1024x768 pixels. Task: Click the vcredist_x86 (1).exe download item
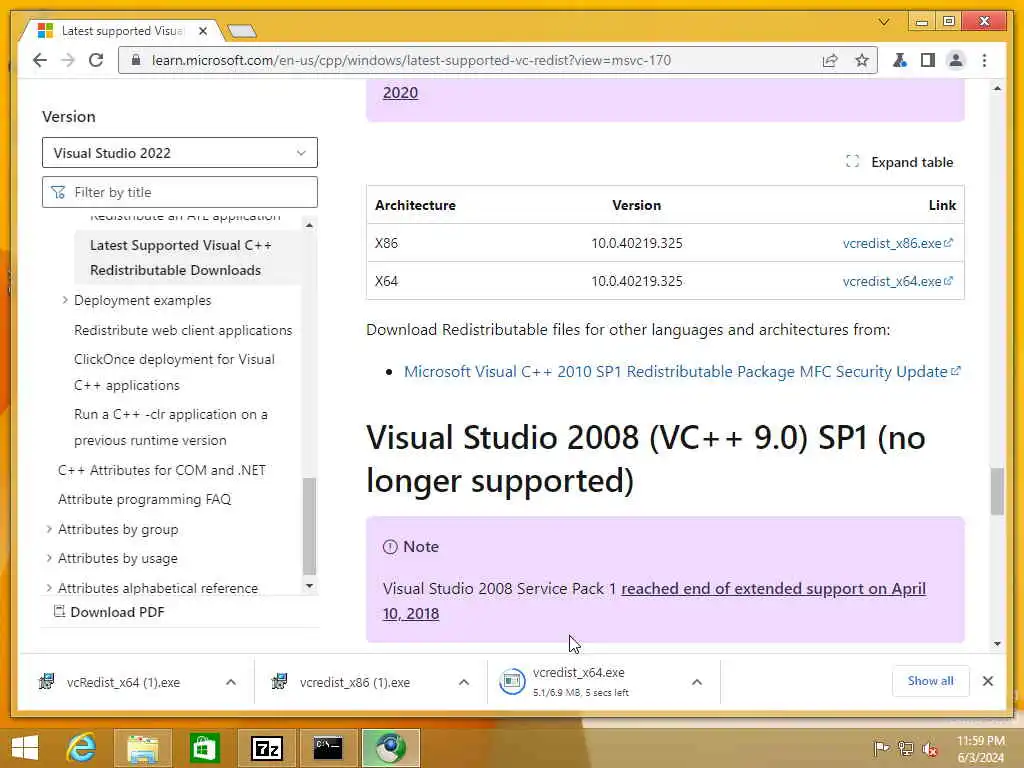click(x=355, y=682)
